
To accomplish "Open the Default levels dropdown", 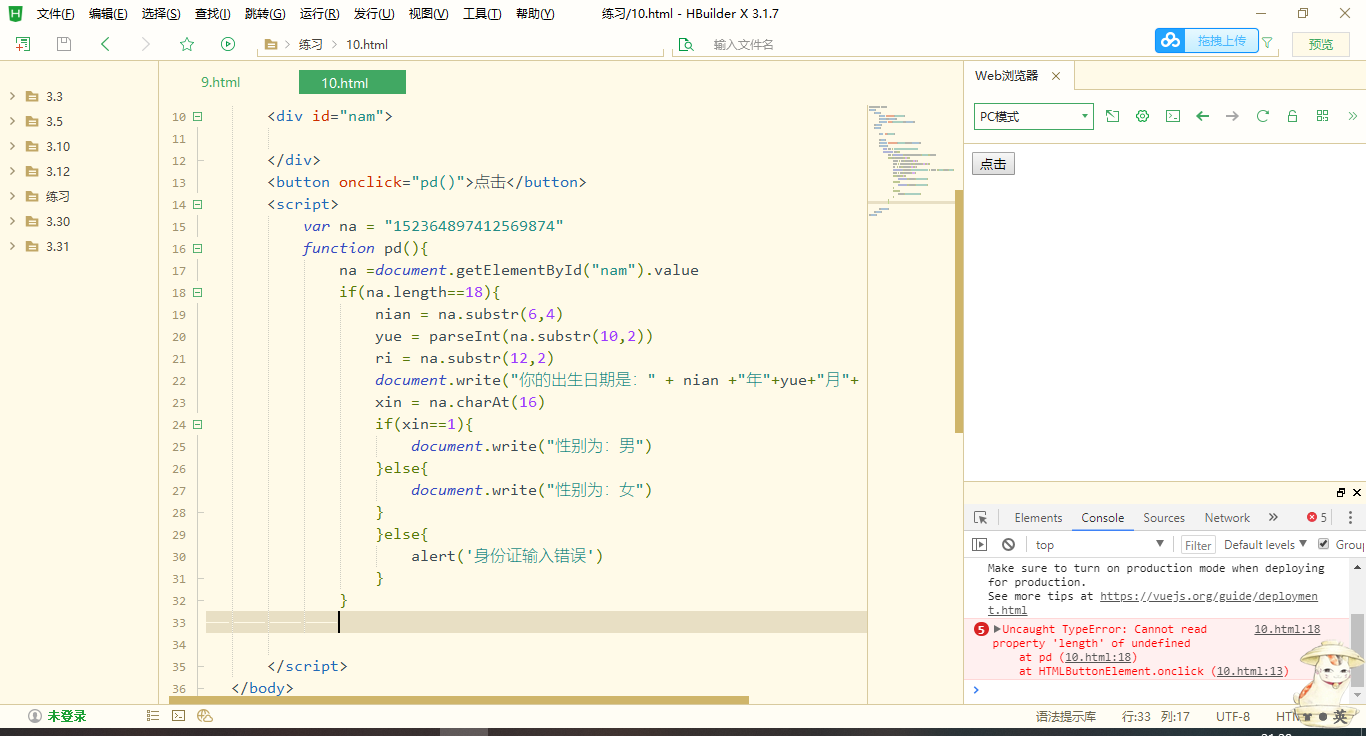I will (1265, 544).
